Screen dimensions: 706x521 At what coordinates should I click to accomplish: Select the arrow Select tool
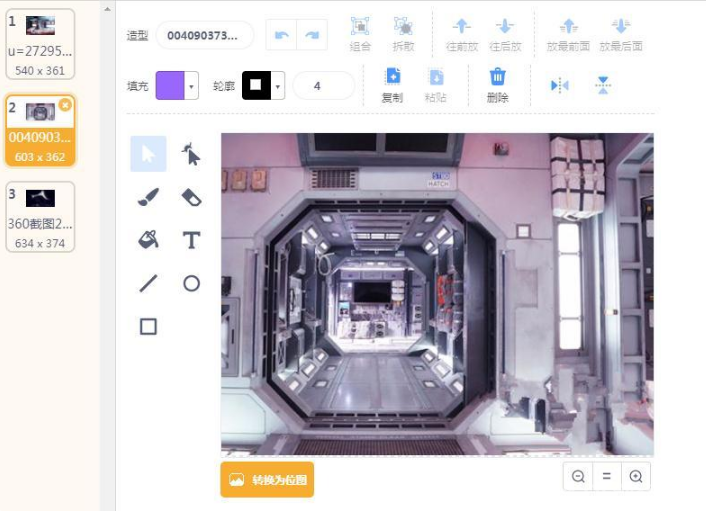148,154
